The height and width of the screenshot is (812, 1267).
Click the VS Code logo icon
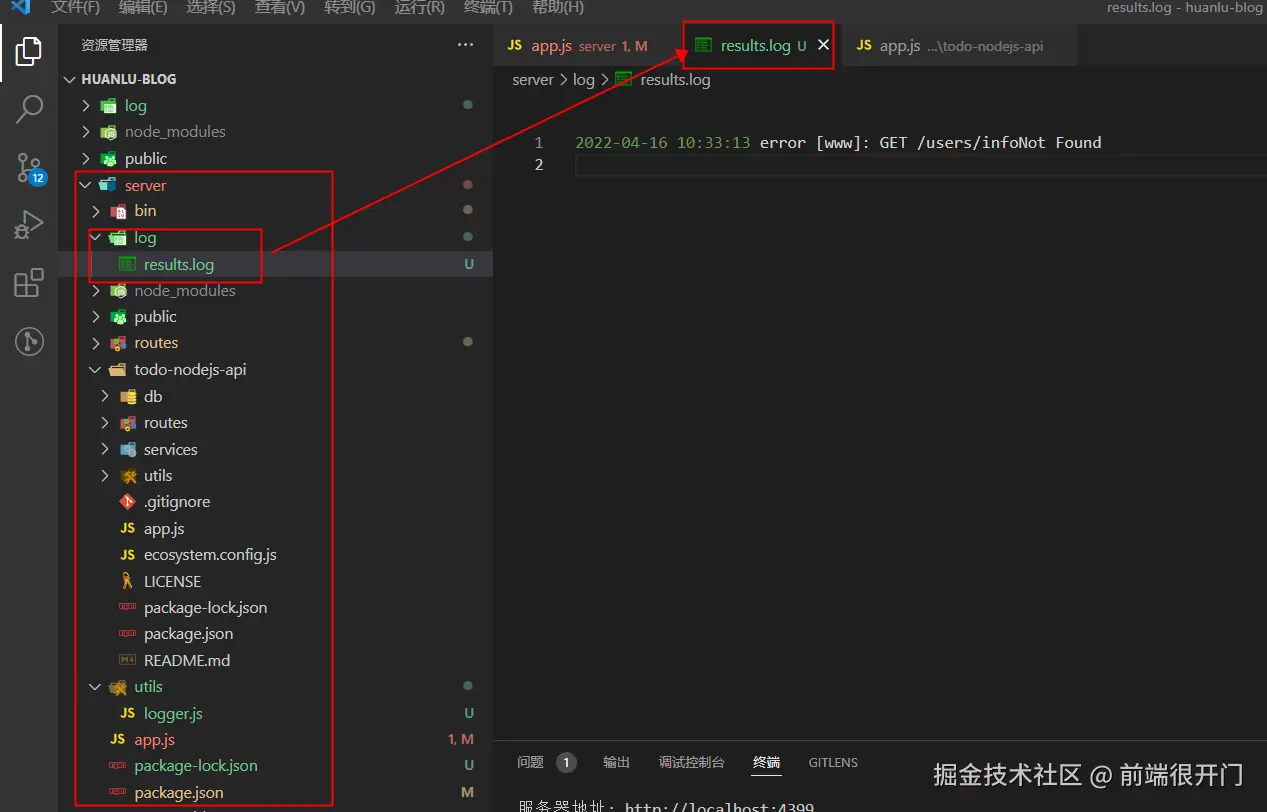tap(20, 7)
